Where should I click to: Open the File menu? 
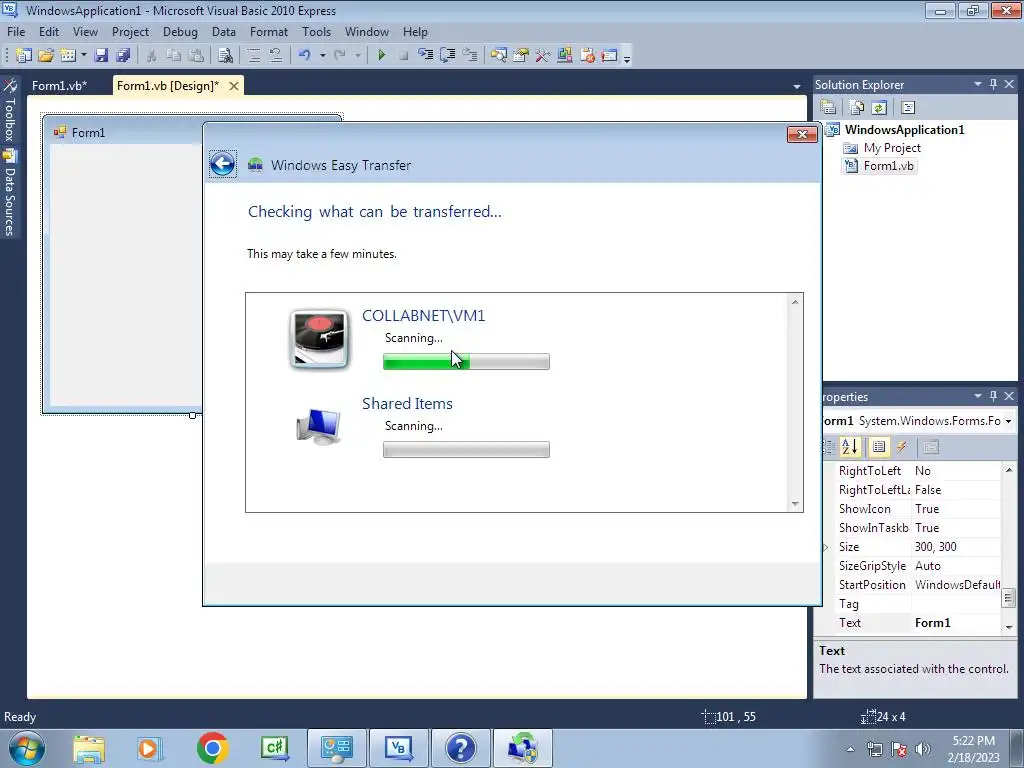click(x=16, y=31)
